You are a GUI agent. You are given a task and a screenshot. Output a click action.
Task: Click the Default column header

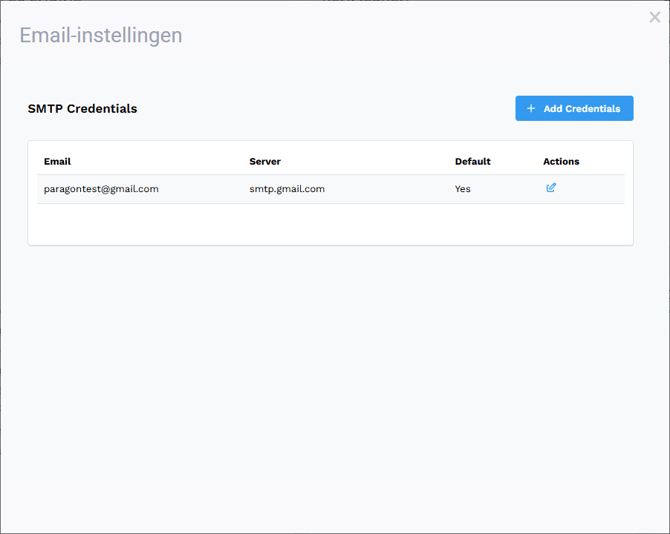473,161
